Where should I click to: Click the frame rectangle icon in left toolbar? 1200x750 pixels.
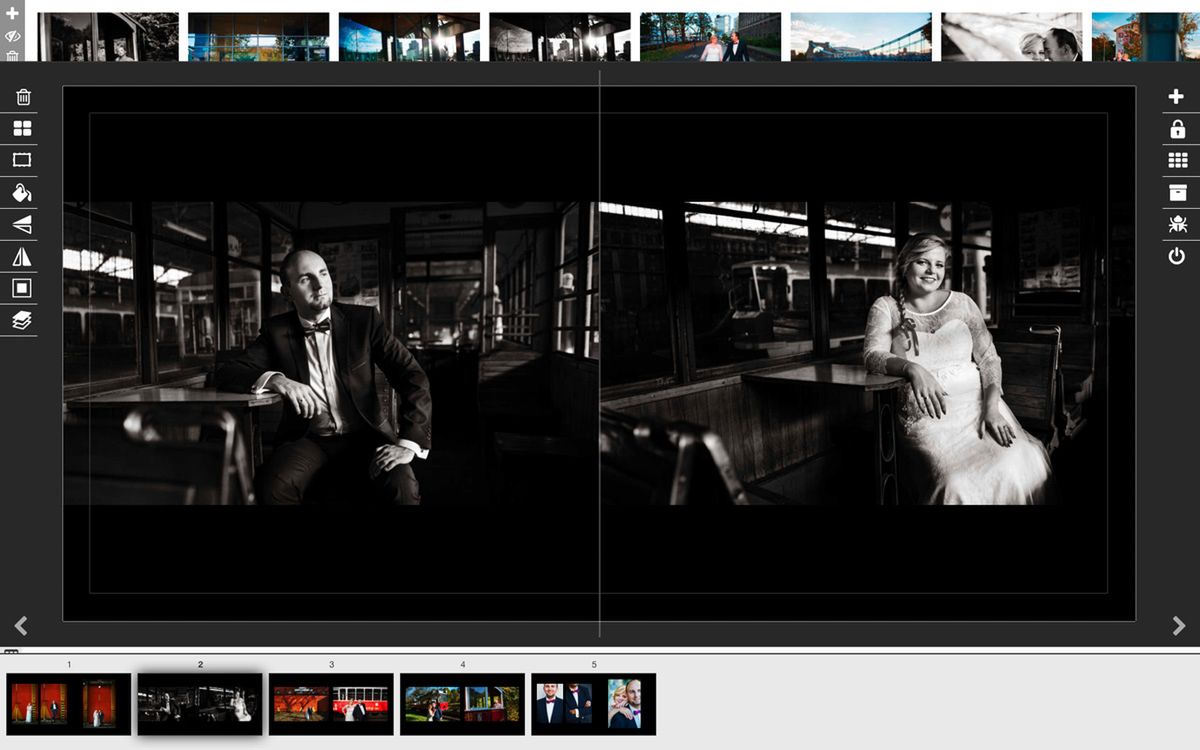click(22, 160)
